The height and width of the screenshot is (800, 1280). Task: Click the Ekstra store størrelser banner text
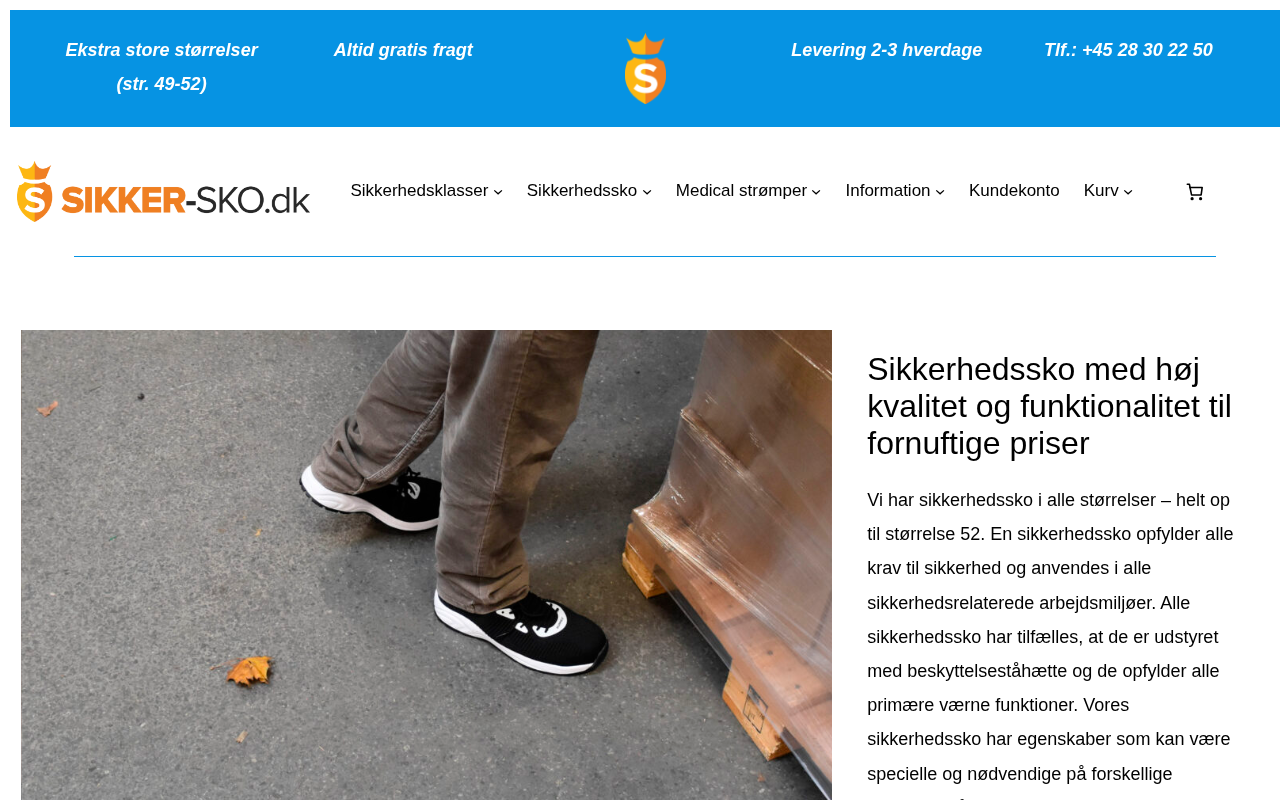(162, 67)
